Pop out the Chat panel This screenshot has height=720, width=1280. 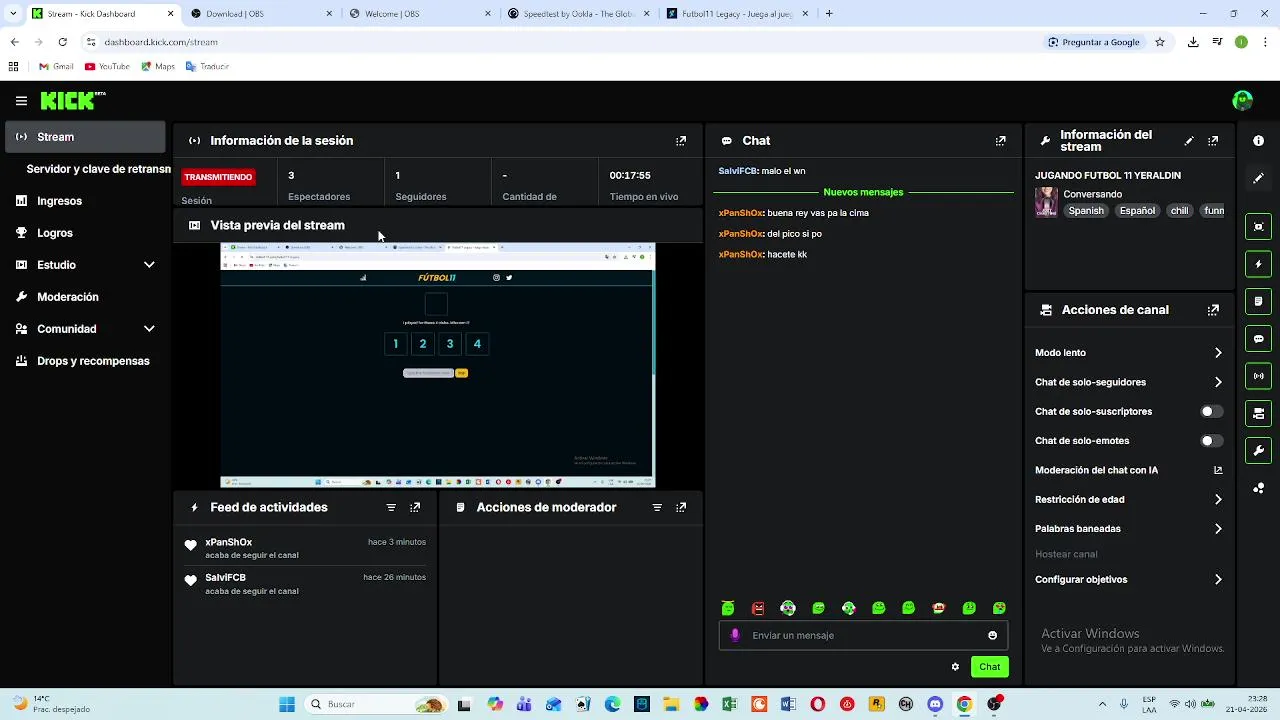tap(1000, 141)
